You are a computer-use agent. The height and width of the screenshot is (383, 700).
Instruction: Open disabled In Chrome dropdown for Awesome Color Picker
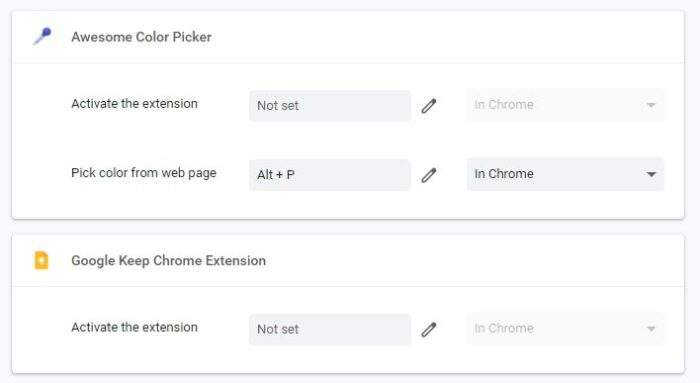tap(565, 105)
